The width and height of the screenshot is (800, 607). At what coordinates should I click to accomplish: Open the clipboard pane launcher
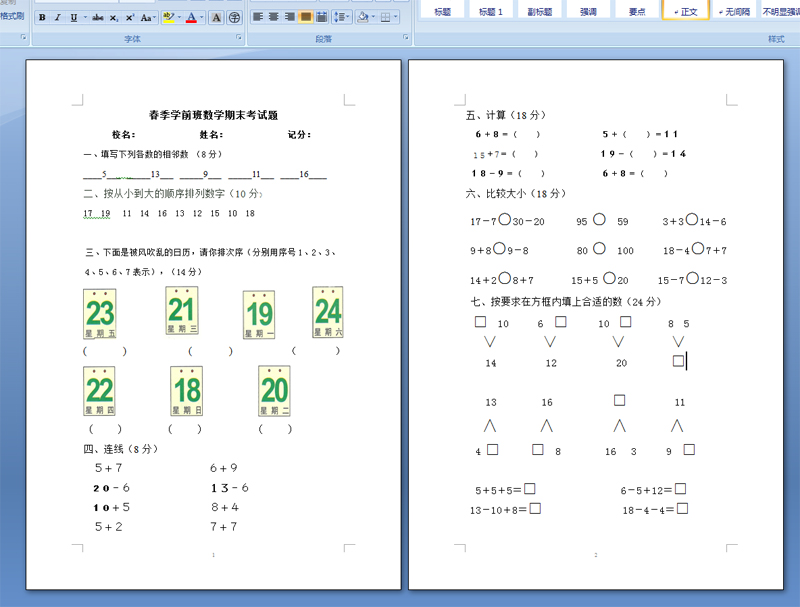click(23, 37)
